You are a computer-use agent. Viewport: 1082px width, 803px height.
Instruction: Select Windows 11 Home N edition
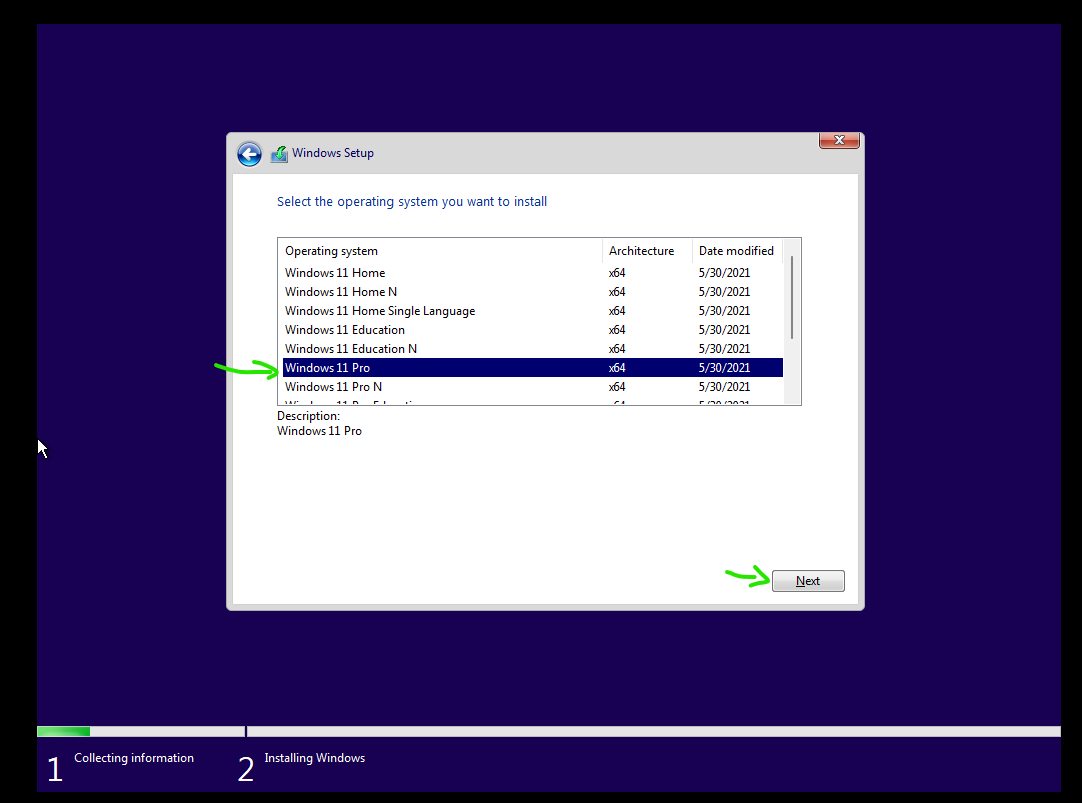533,292
